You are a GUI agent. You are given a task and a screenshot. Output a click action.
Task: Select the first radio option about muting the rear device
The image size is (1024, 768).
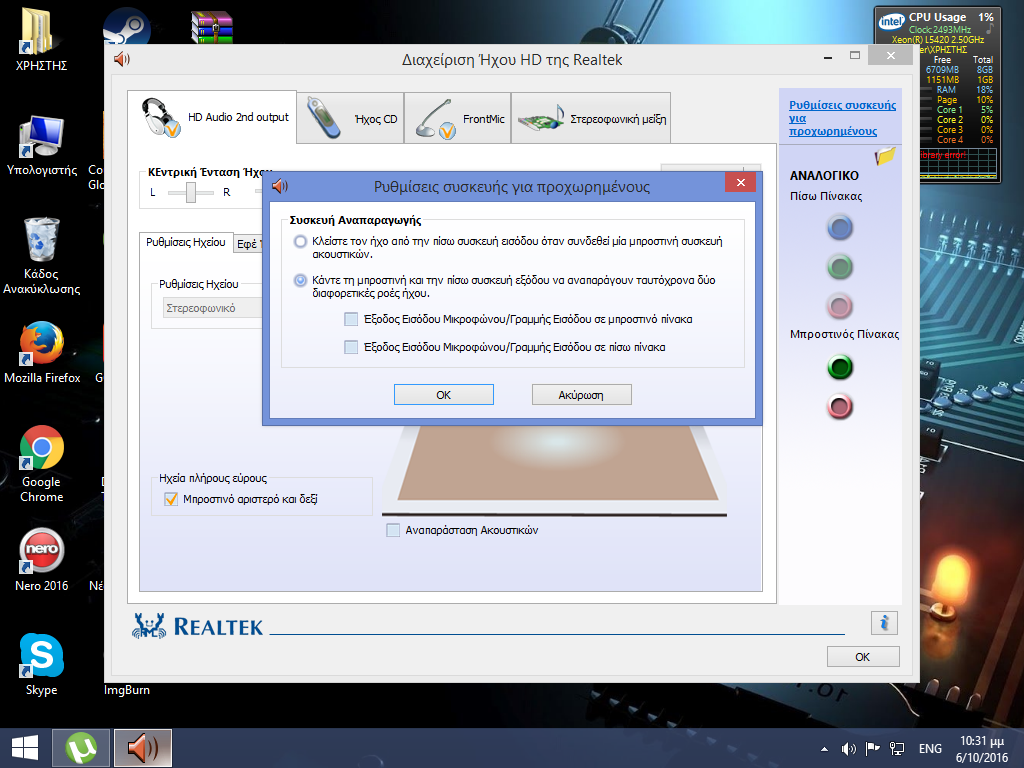tap(300, 242)
